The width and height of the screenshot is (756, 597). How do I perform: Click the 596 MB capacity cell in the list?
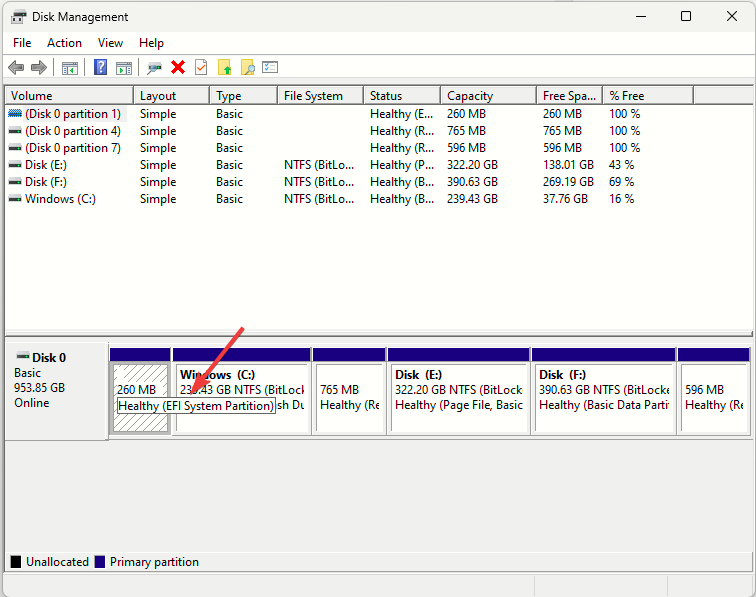click(466, 148)
